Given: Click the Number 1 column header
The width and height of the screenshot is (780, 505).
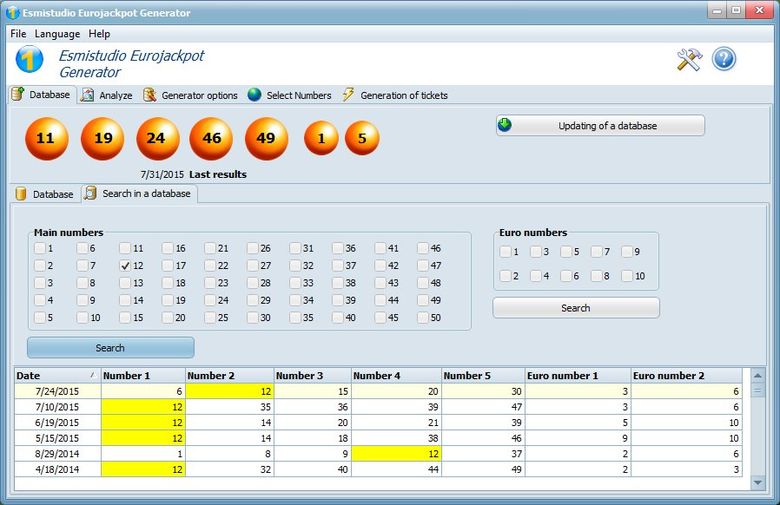Looking at the screenshot, I should pyautogui.click(x=143, y=376).
